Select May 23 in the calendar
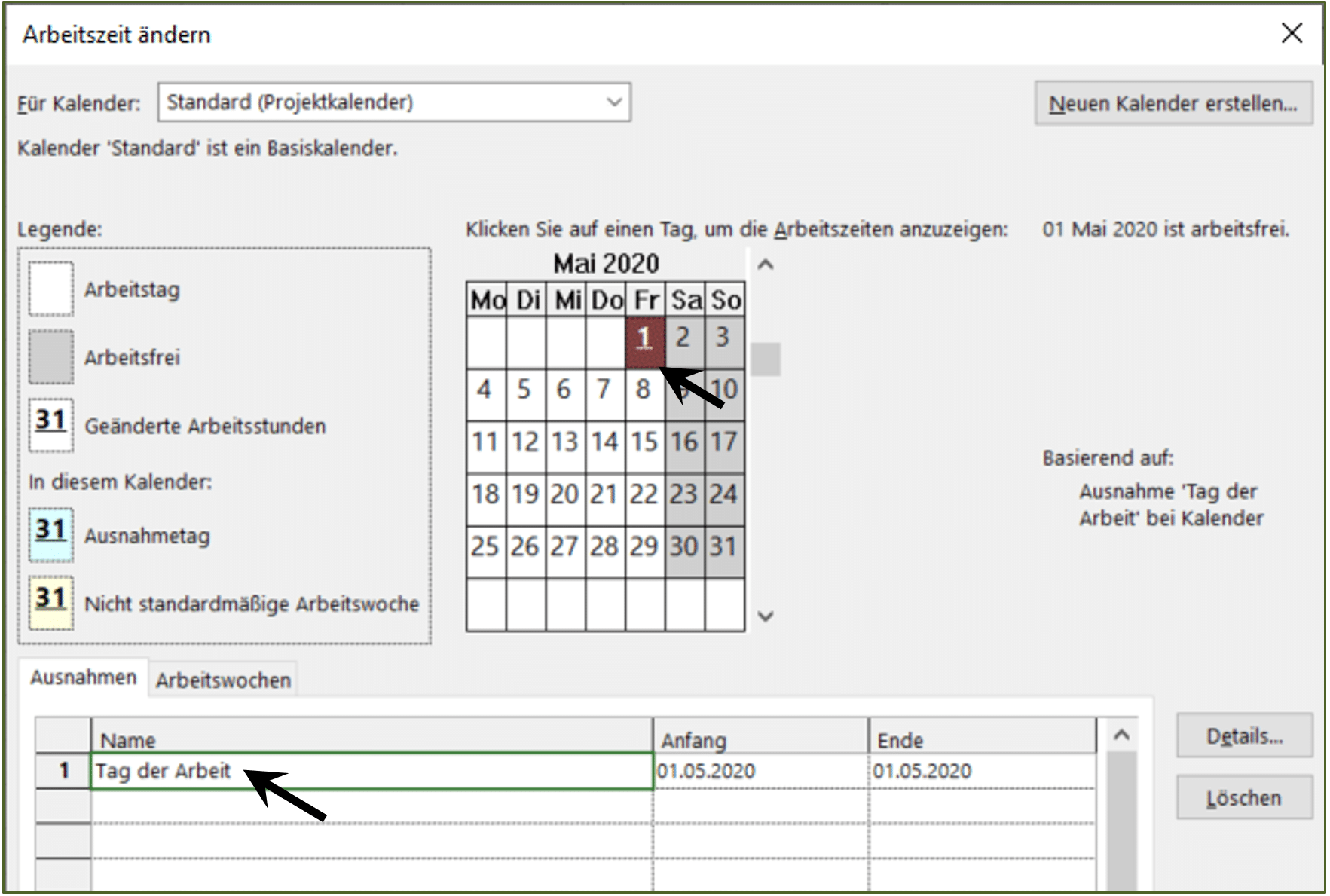This screenshot has width=1330, height=896. click(684, 500)
